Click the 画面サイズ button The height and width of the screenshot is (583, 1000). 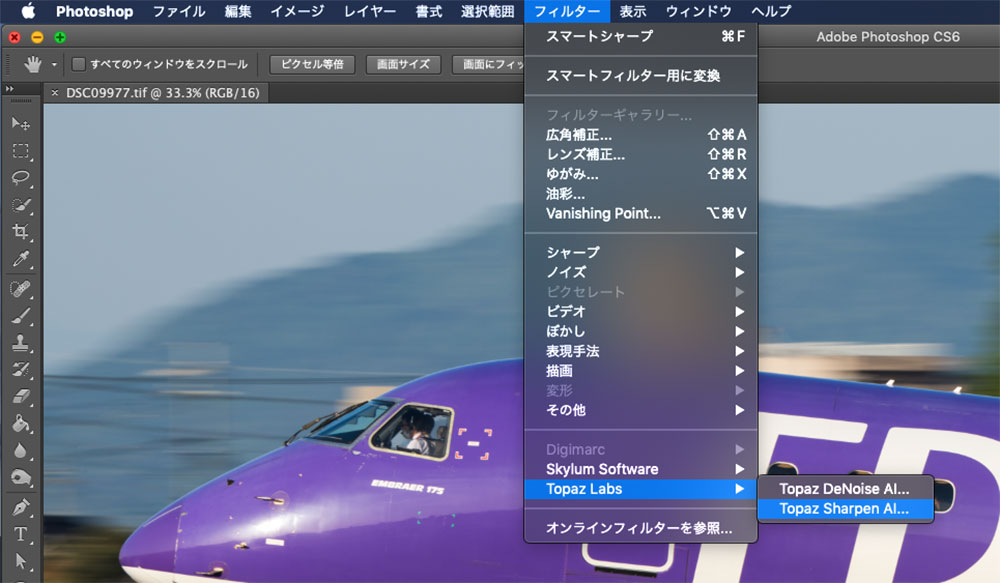pyautogui.click(x=403, y=64)
